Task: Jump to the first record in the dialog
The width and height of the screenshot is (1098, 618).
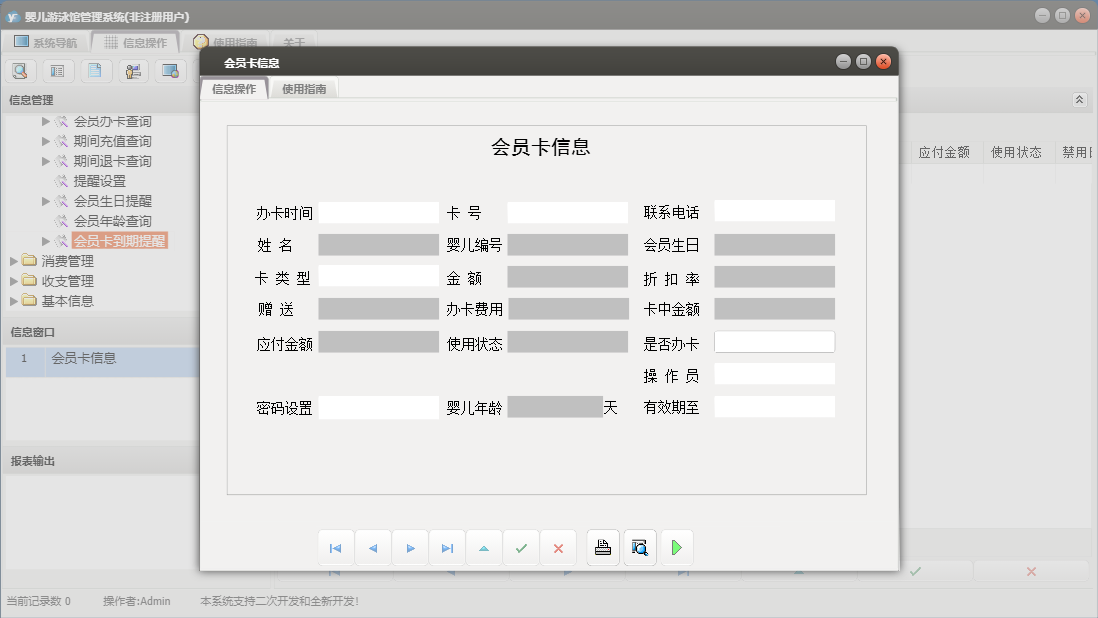Action: coord(335,547)
